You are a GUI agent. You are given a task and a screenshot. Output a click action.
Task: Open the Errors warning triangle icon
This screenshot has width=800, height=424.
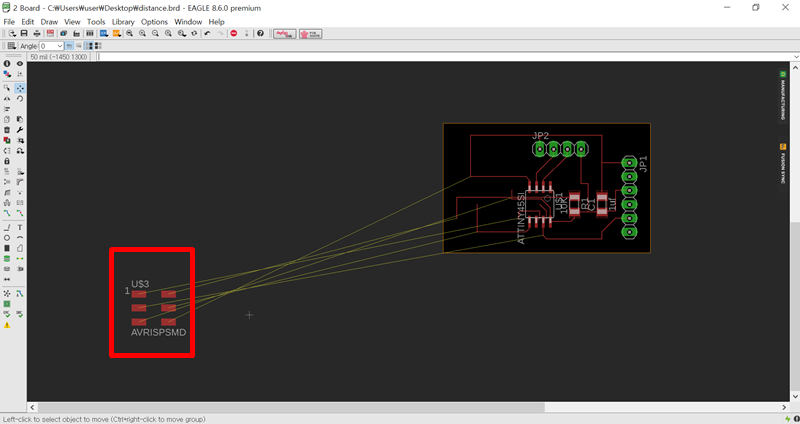pyautogui.click(x=7, y=325)
